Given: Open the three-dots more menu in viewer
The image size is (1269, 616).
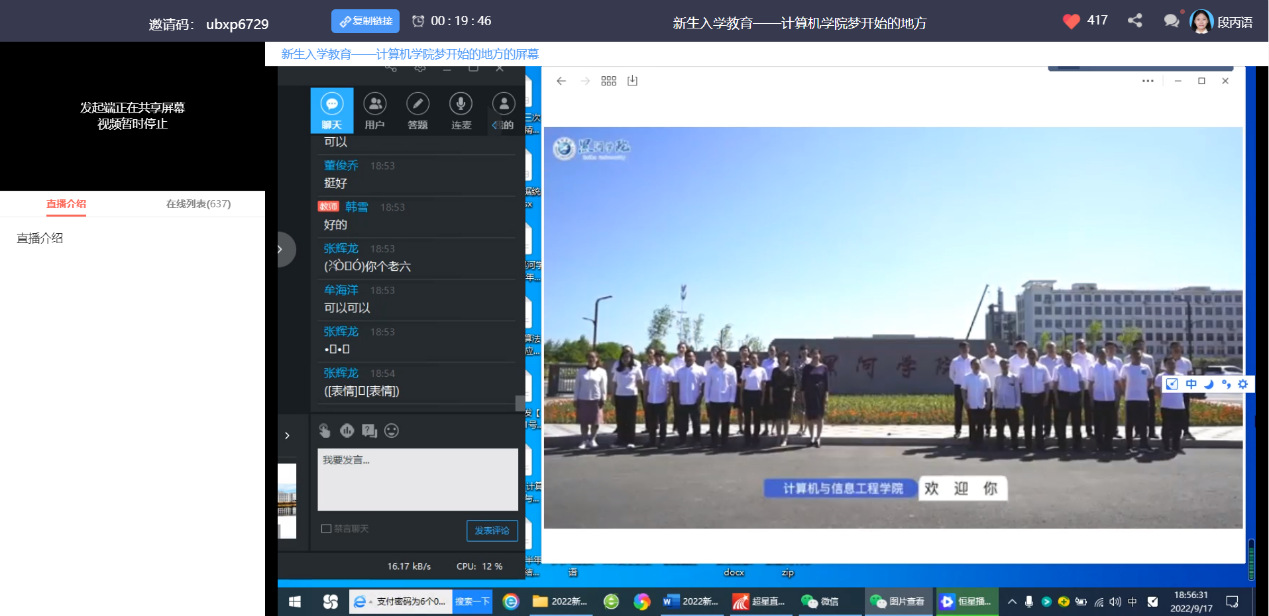Looking at the screenshot, I should click(1147, 81).
